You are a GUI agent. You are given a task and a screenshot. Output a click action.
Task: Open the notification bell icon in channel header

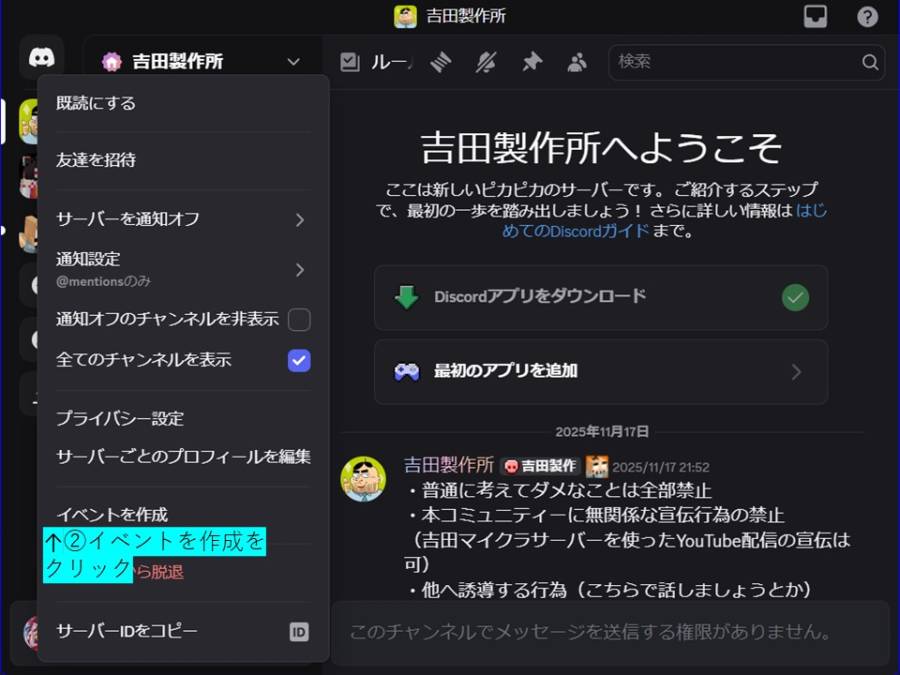click(486, 61)
